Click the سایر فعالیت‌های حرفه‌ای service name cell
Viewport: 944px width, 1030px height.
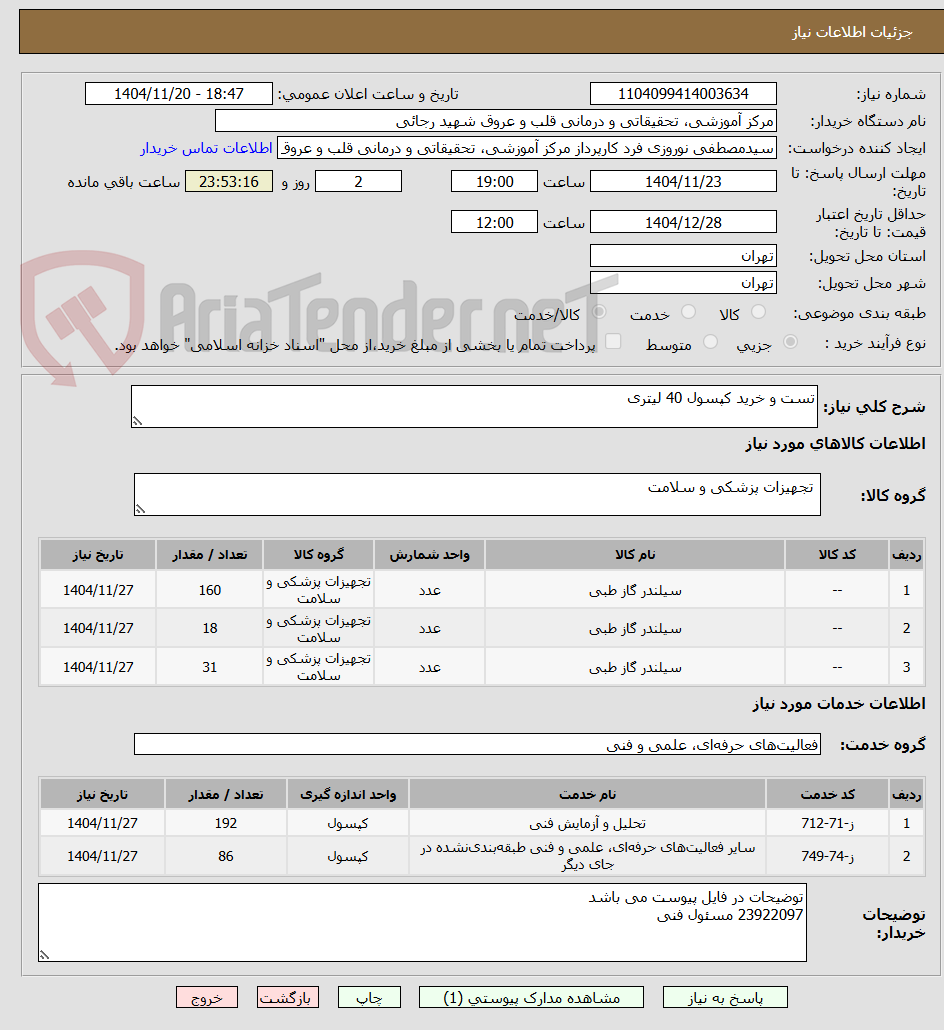(587, 856)
